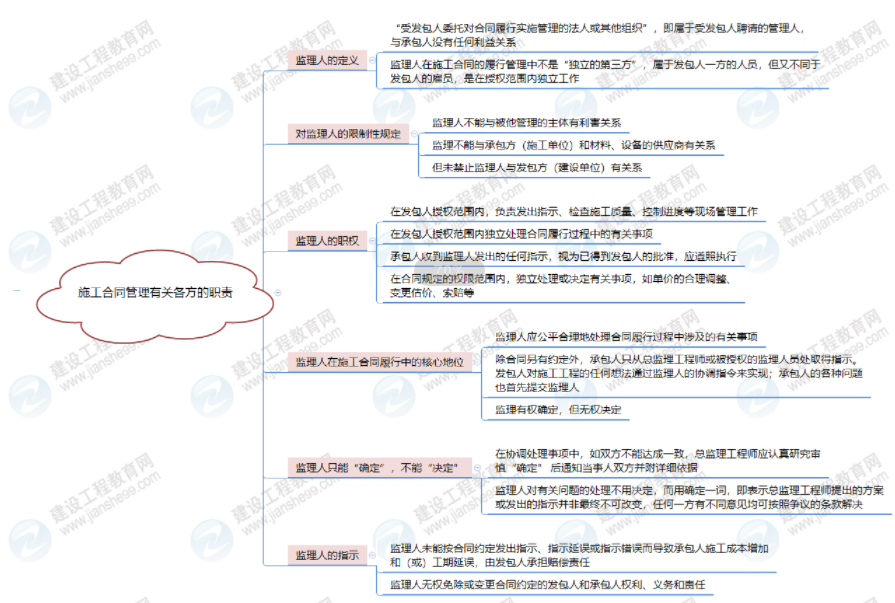
Task: Click the subtopic 监理人不能与被他管理的主体有利害关系
Action: (526, 123)
